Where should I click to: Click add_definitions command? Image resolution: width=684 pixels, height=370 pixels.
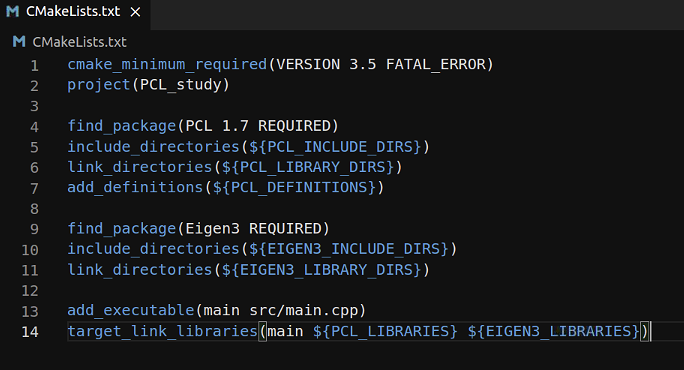click(135, 188)
